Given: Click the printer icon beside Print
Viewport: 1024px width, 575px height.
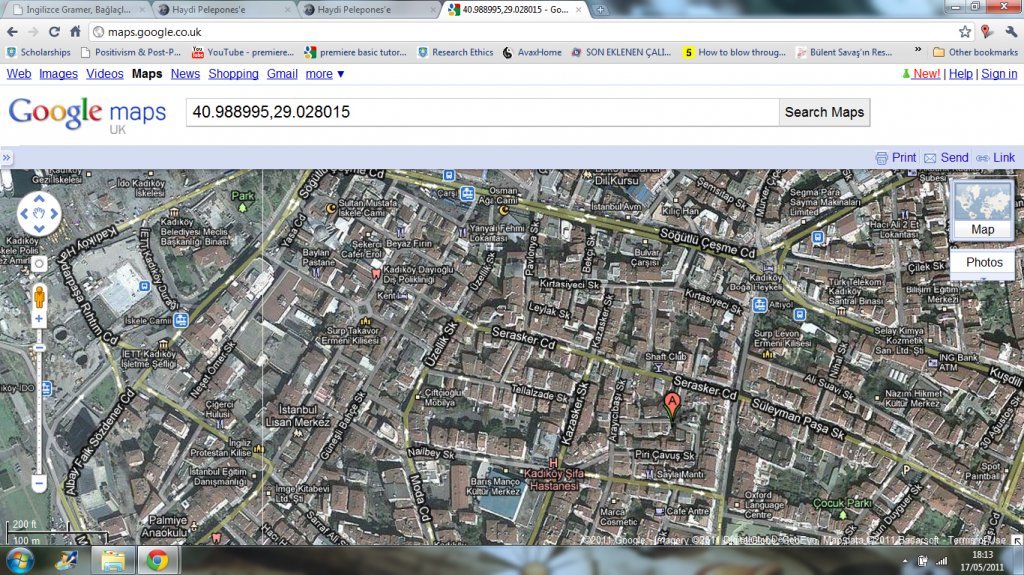Looking at the screenshot, I should tap(882, 158).
